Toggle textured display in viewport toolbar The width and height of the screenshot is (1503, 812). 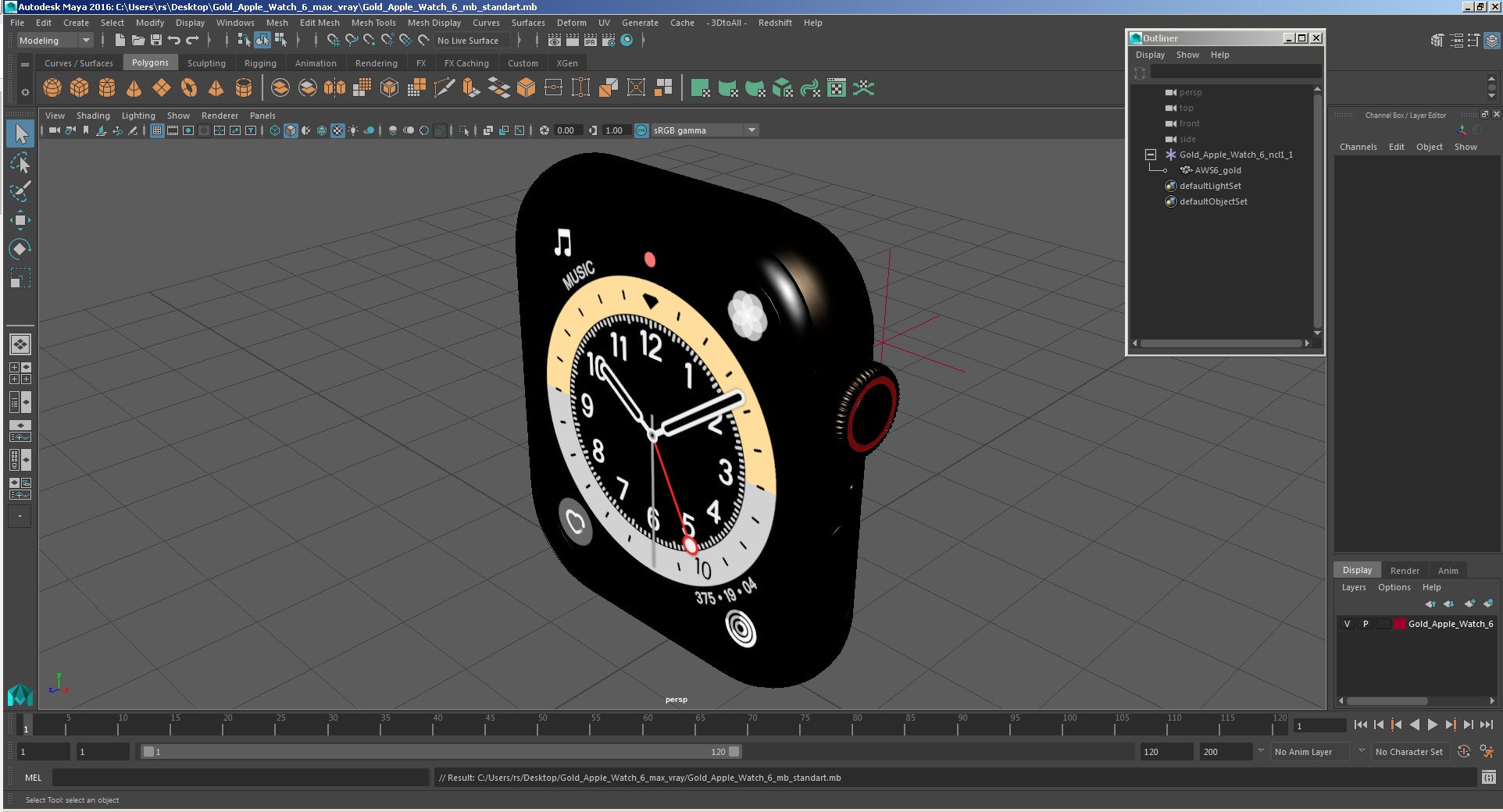[x=337, y=130]
